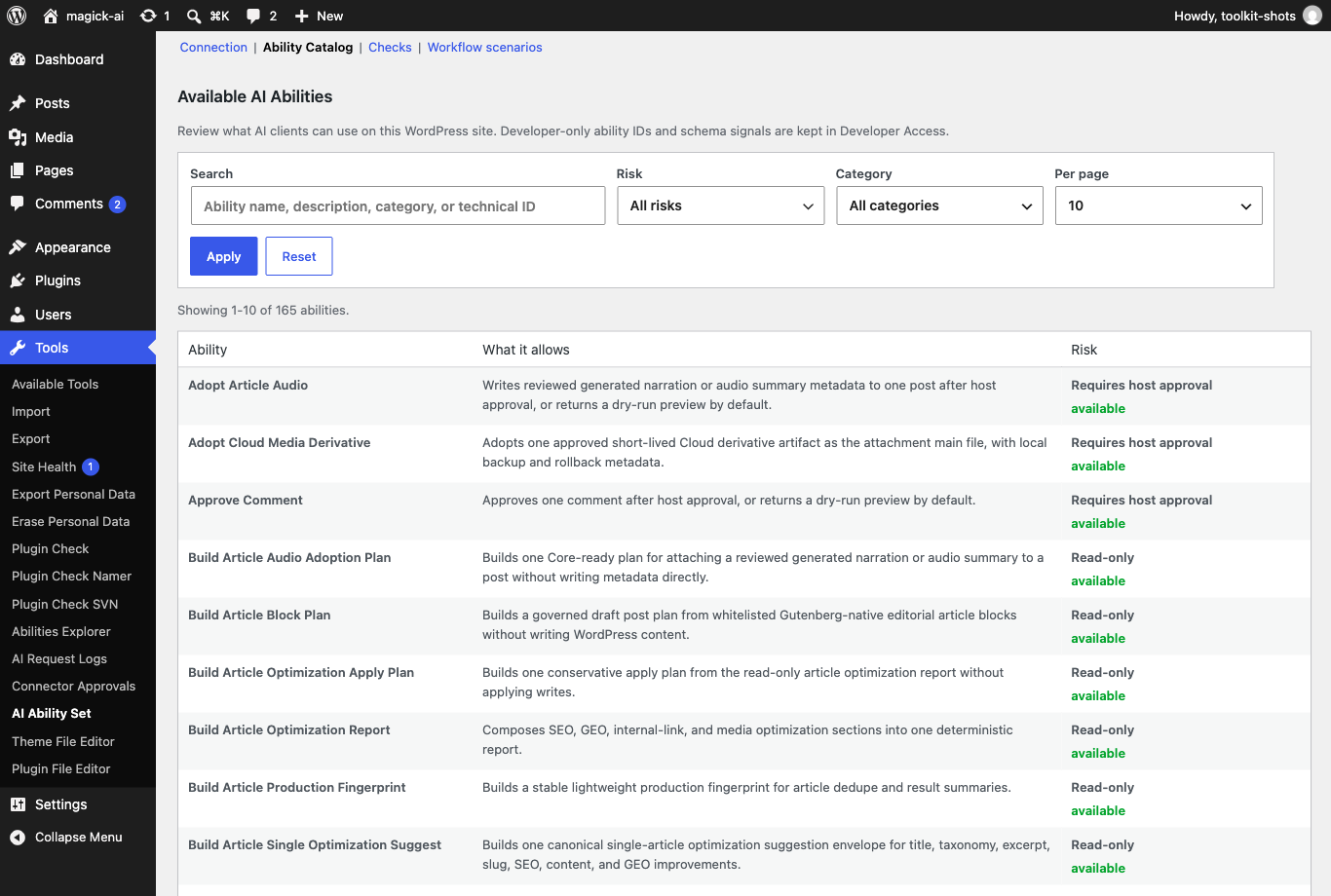Open the All categories dropdown
The image size is (1331, 896).
tap(940, 205)
